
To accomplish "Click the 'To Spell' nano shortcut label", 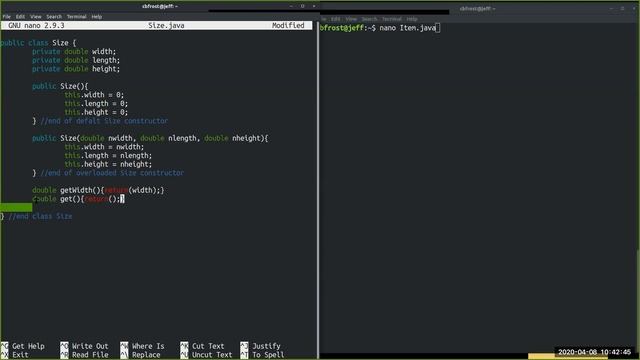I will click(x=268, y=355).
